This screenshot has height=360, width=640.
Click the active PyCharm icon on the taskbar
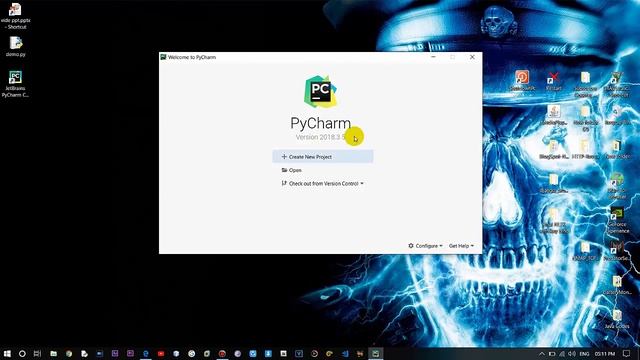(376, 353)
